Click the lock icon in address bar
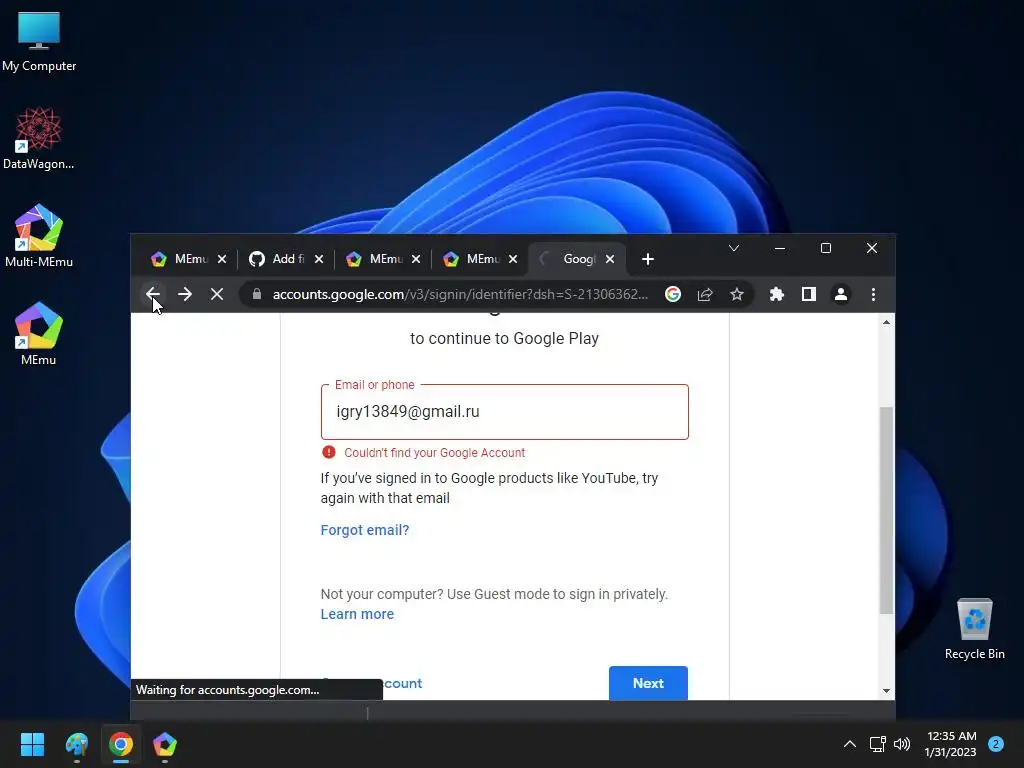The image size is (1024, 768). (257, 295)
